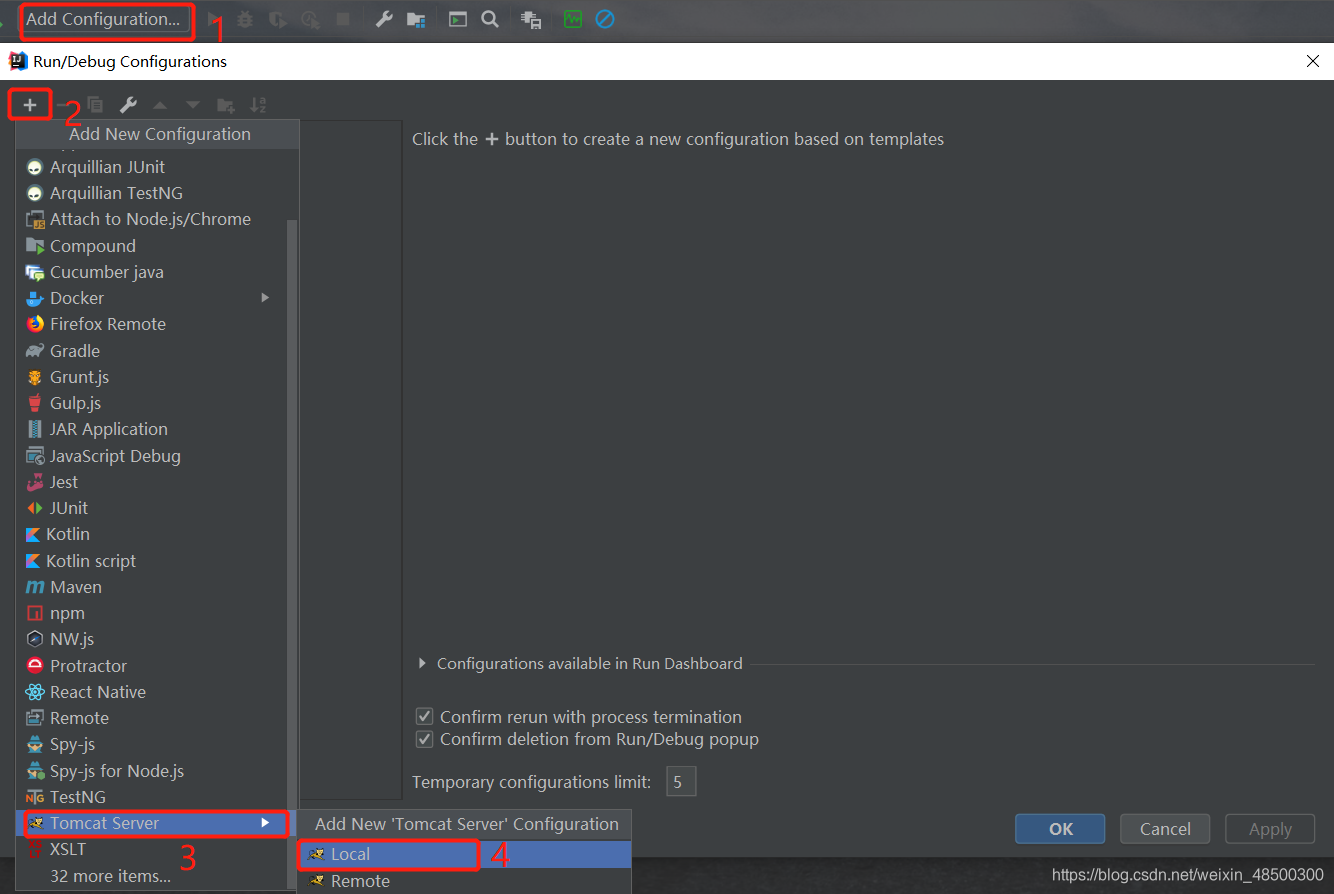Viewport: 1334px width, 894px height.
Task: Click the Cancel button
Action: click(x=1165, y=829)
